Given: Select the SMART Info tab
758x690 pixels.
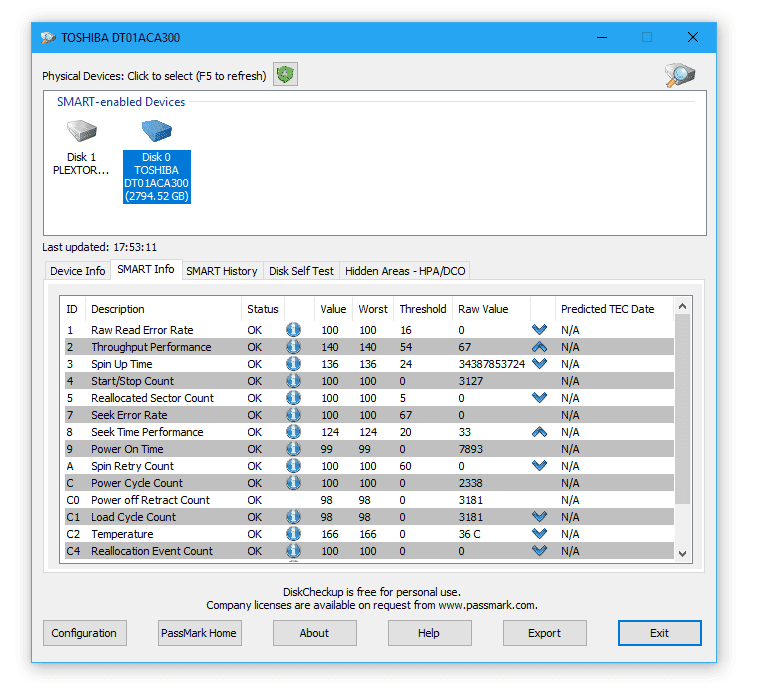Looking at the screenshot, I should [x=146, y=269].
